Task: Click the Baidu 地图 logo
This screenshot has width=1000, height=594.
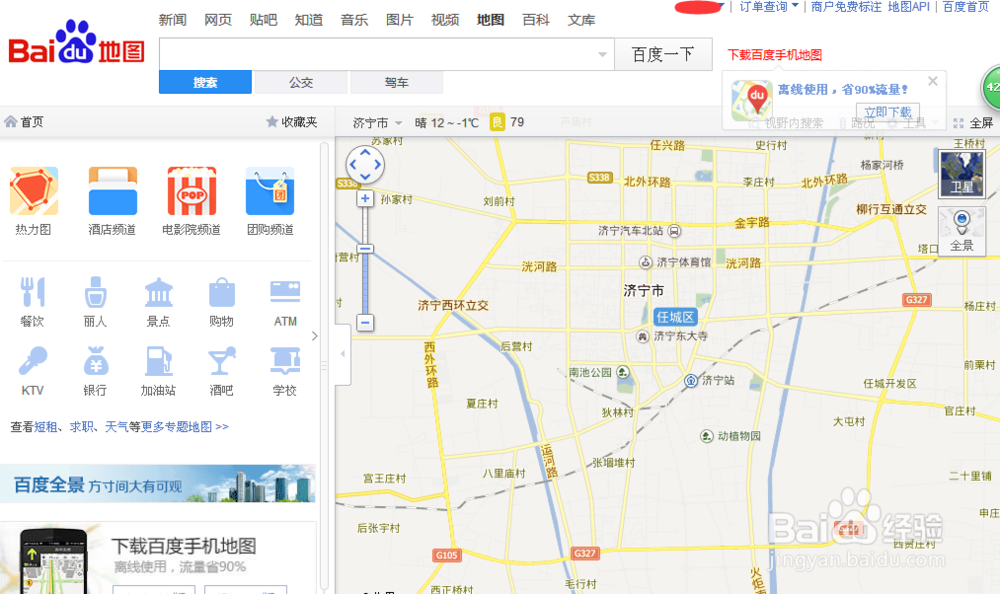Action: pos(76,44)
